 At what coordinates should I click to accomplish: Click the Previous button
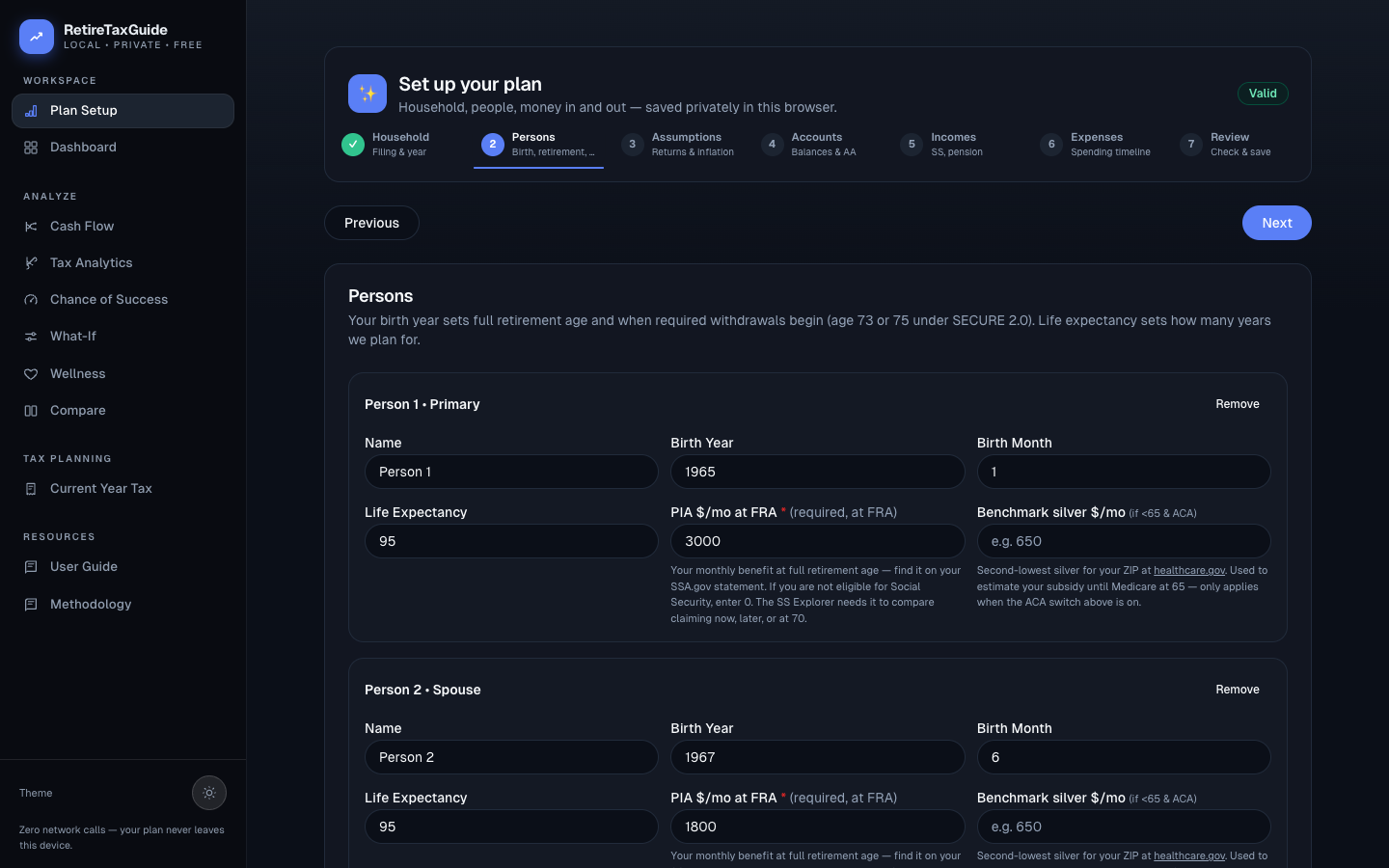pyautogui.click(x=371, y=223)
